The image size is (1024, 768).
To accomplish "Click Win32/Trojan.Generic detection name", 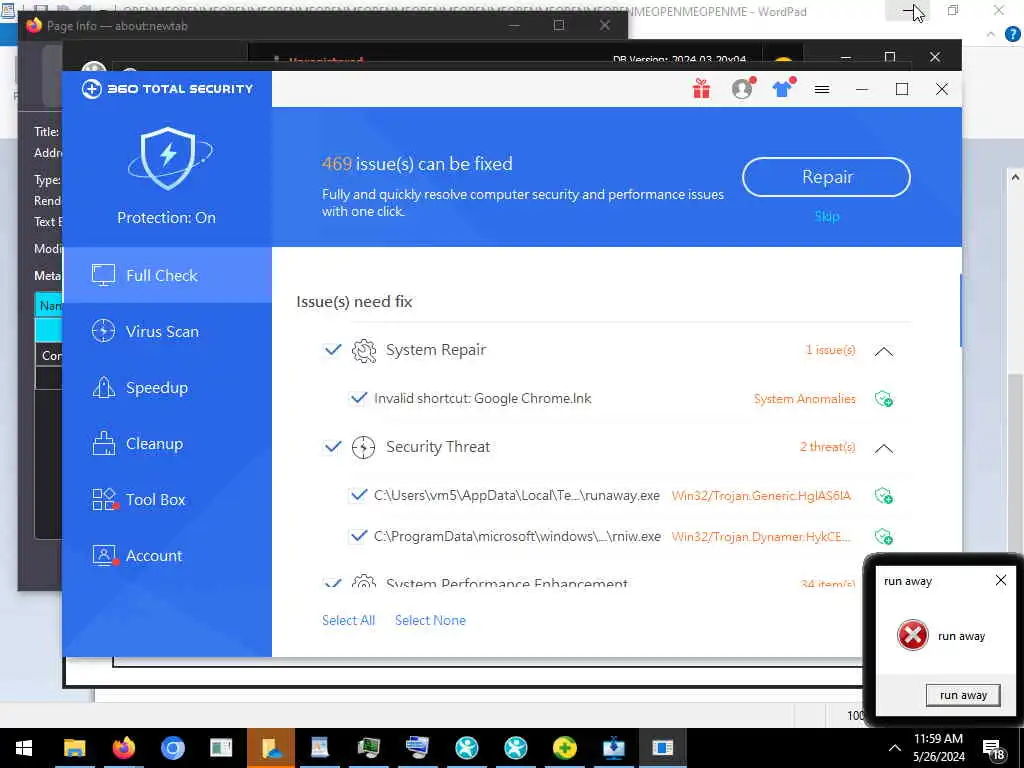I will [x=761, y=496].
